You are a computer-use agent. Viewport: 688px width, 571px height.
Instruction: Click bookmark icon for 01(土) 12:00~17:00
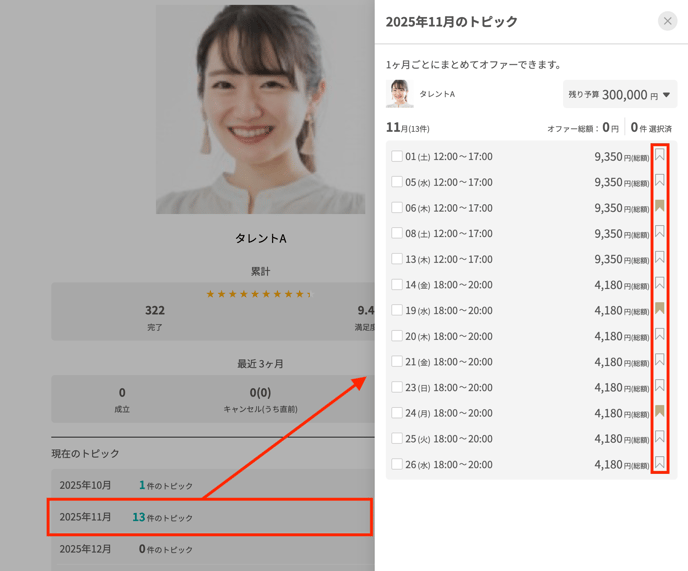coord(660,156)
